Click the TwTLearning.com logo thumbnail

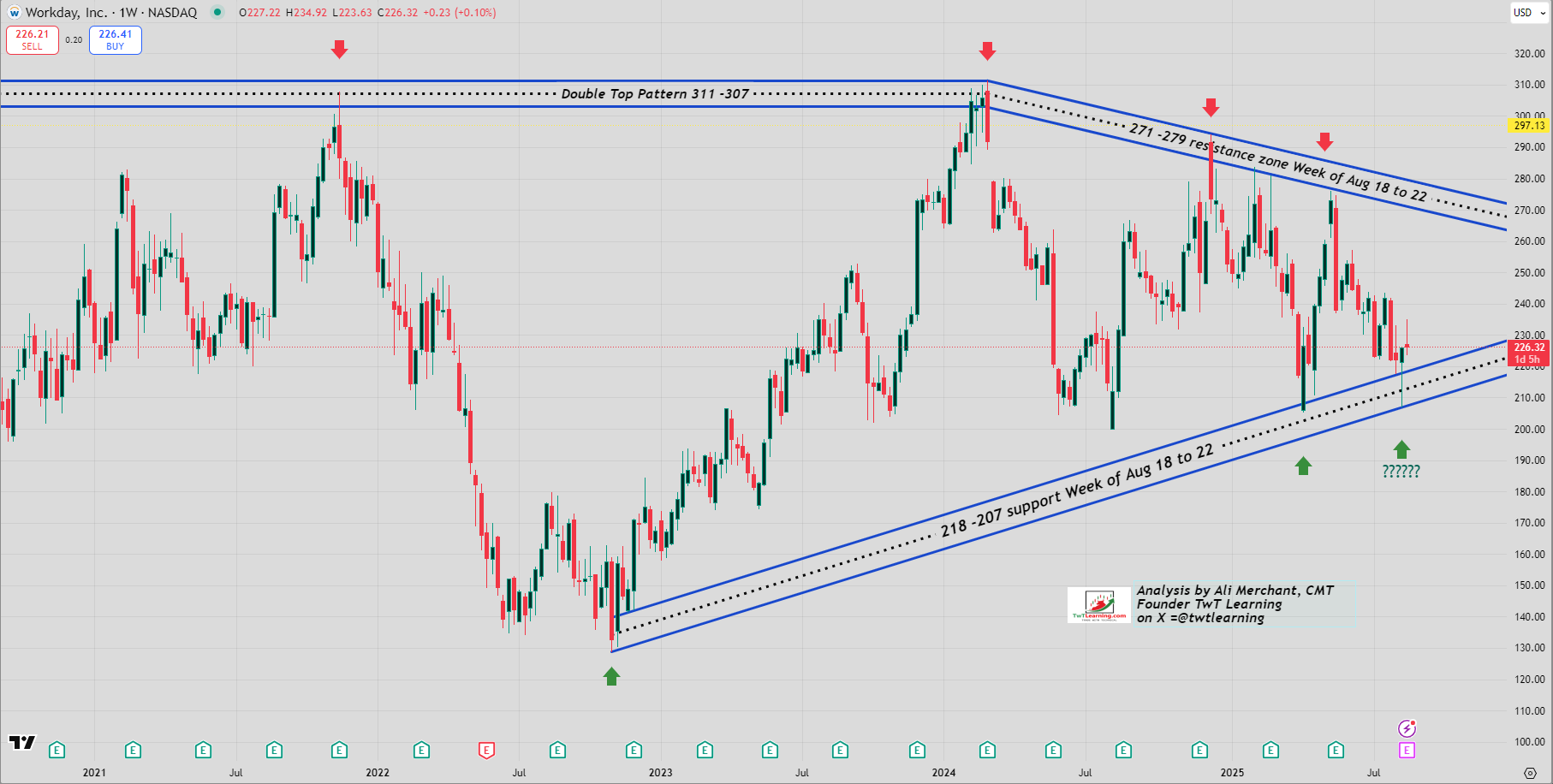coord(1099,605)
